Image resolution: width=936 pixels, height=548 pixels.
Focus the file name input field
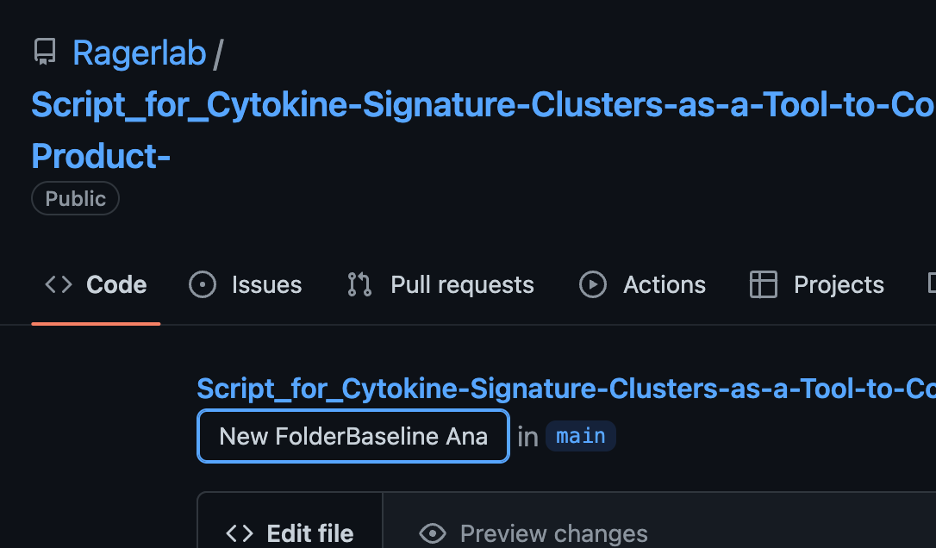[353, 436]
